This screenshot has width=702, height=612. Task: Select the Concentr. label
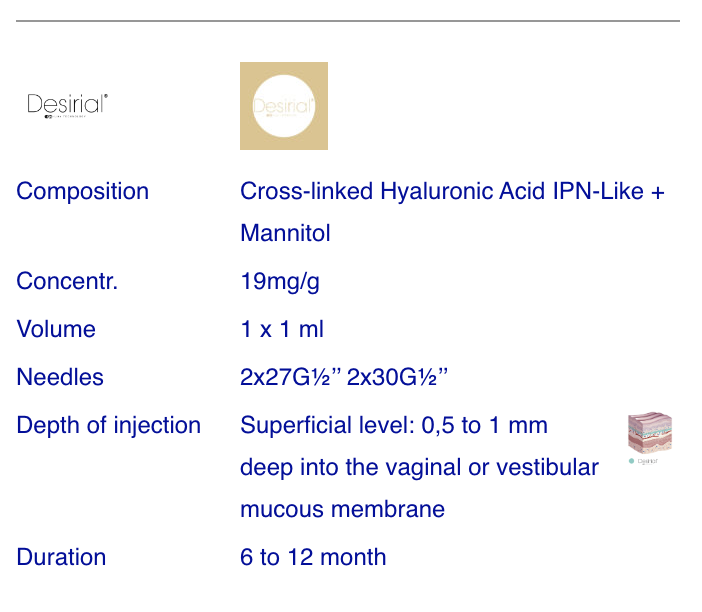tap(67, 281)
